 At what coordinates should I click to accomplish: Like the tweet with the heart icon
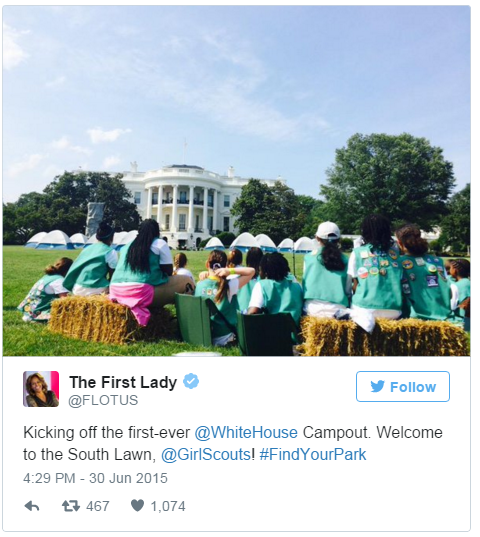pos(138,505)
